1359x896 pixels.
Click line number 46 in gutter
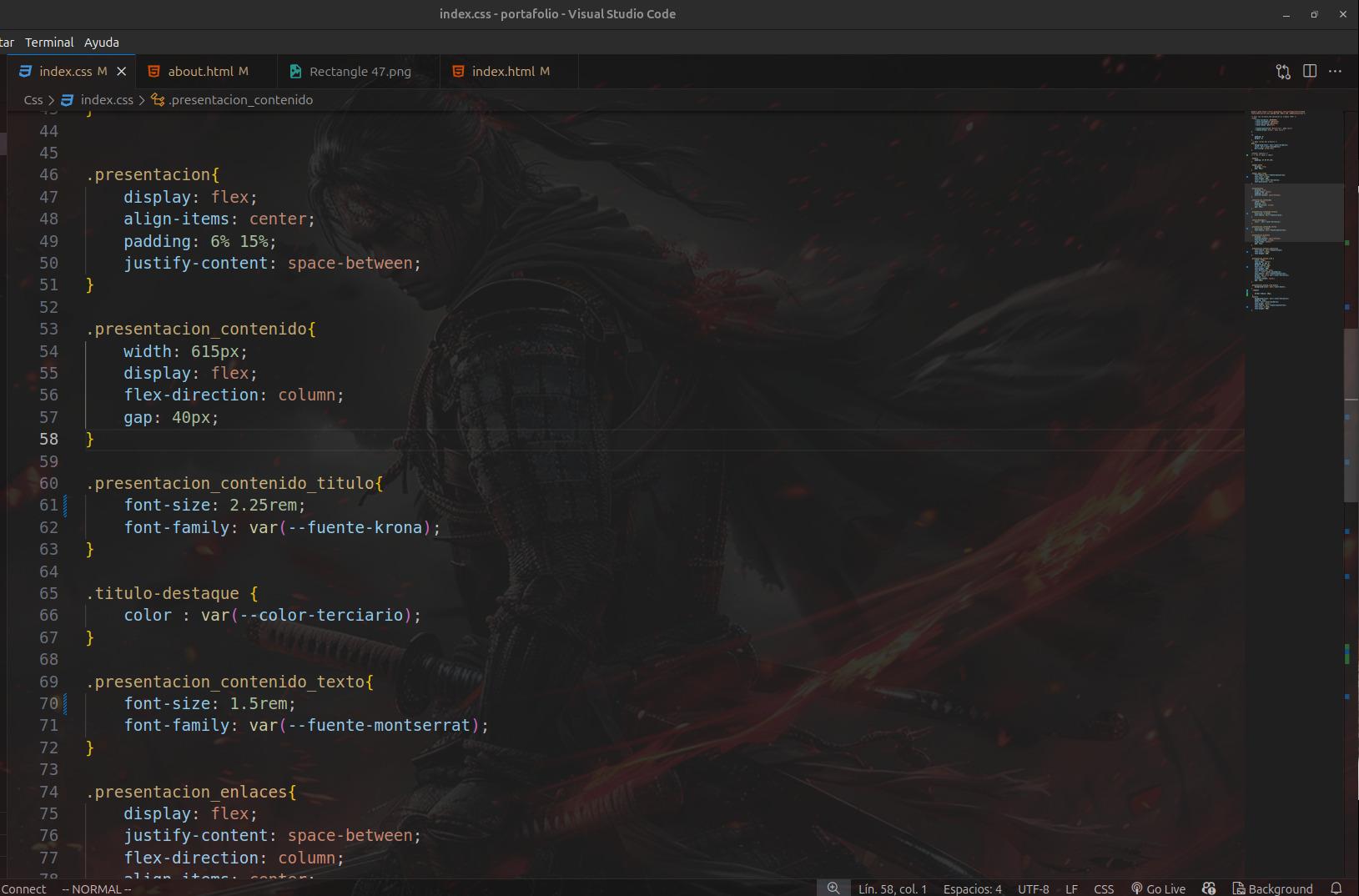48,175
